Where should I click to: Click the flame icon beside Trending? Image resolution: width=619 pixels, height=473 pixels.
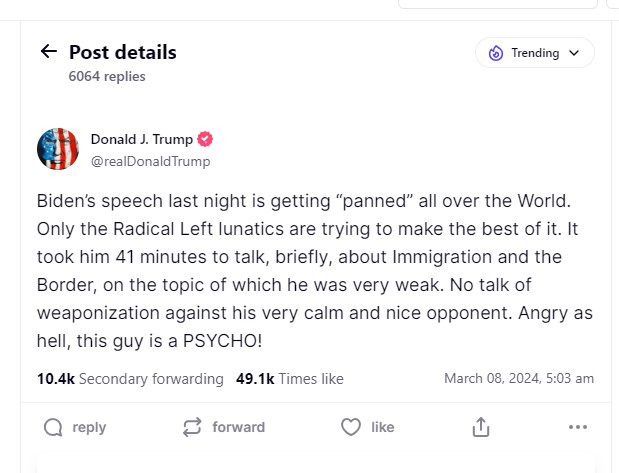coord(496,53)
